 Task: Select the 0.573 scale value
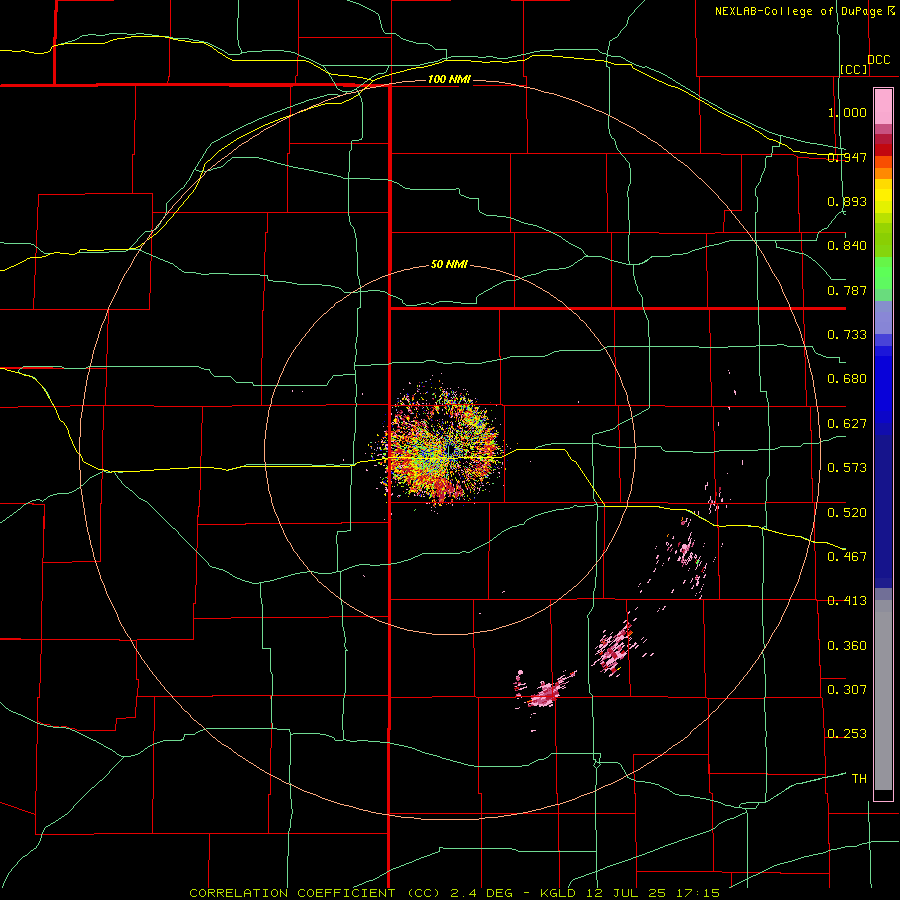[x=847, y=468]
